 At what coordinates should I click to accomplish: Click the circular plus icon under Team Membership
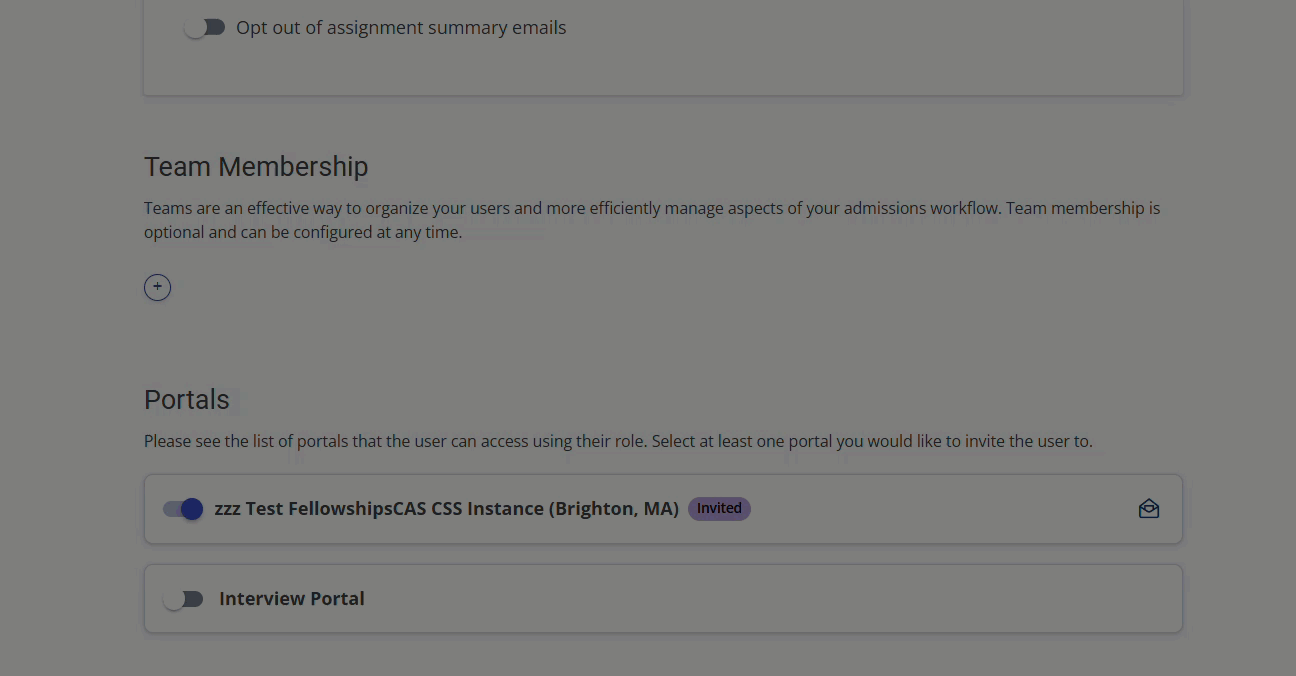(x=157, y=287)
